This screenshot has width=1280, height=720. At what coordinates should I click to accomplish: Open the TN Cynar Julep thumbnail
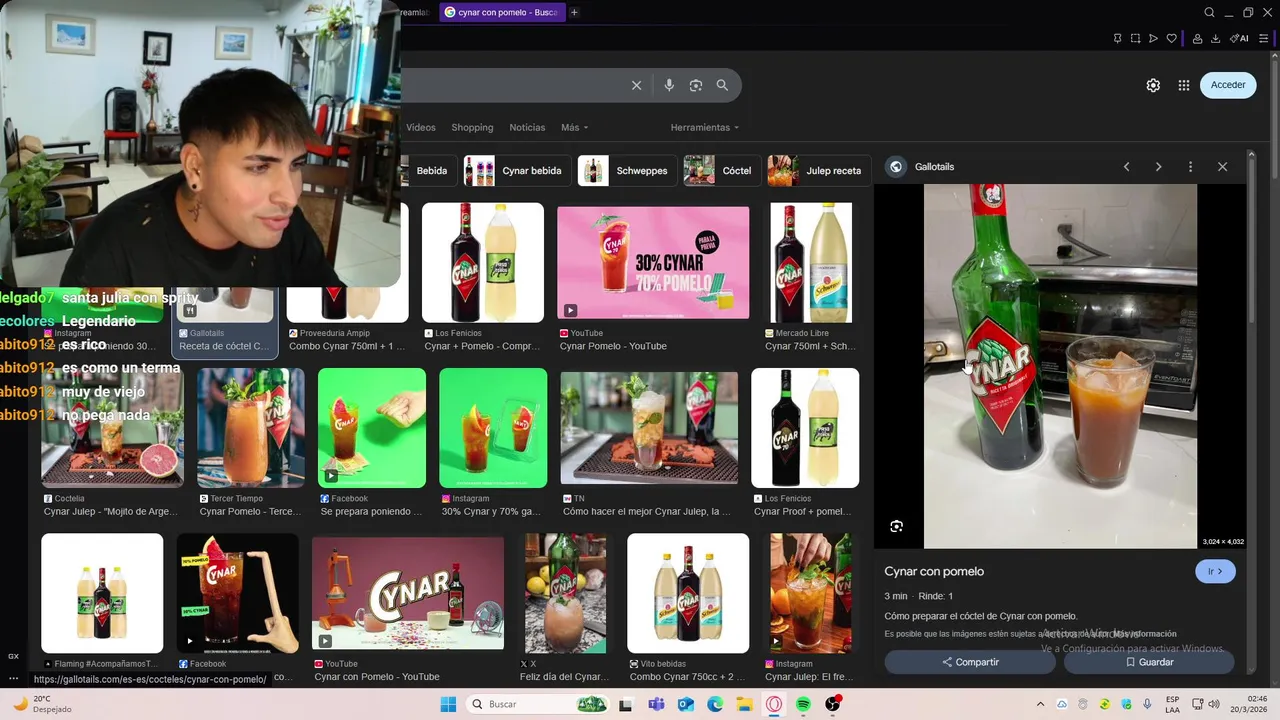[649, 428]
